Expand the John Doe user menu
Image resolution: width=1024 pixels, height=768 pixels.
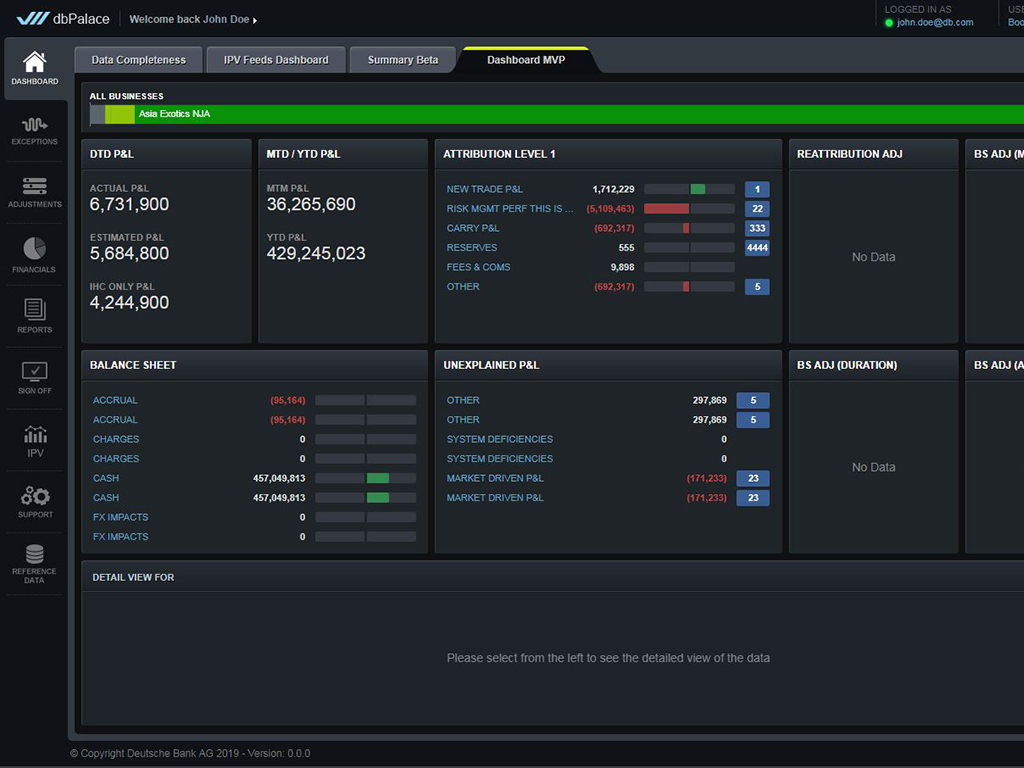click(189, 18)
